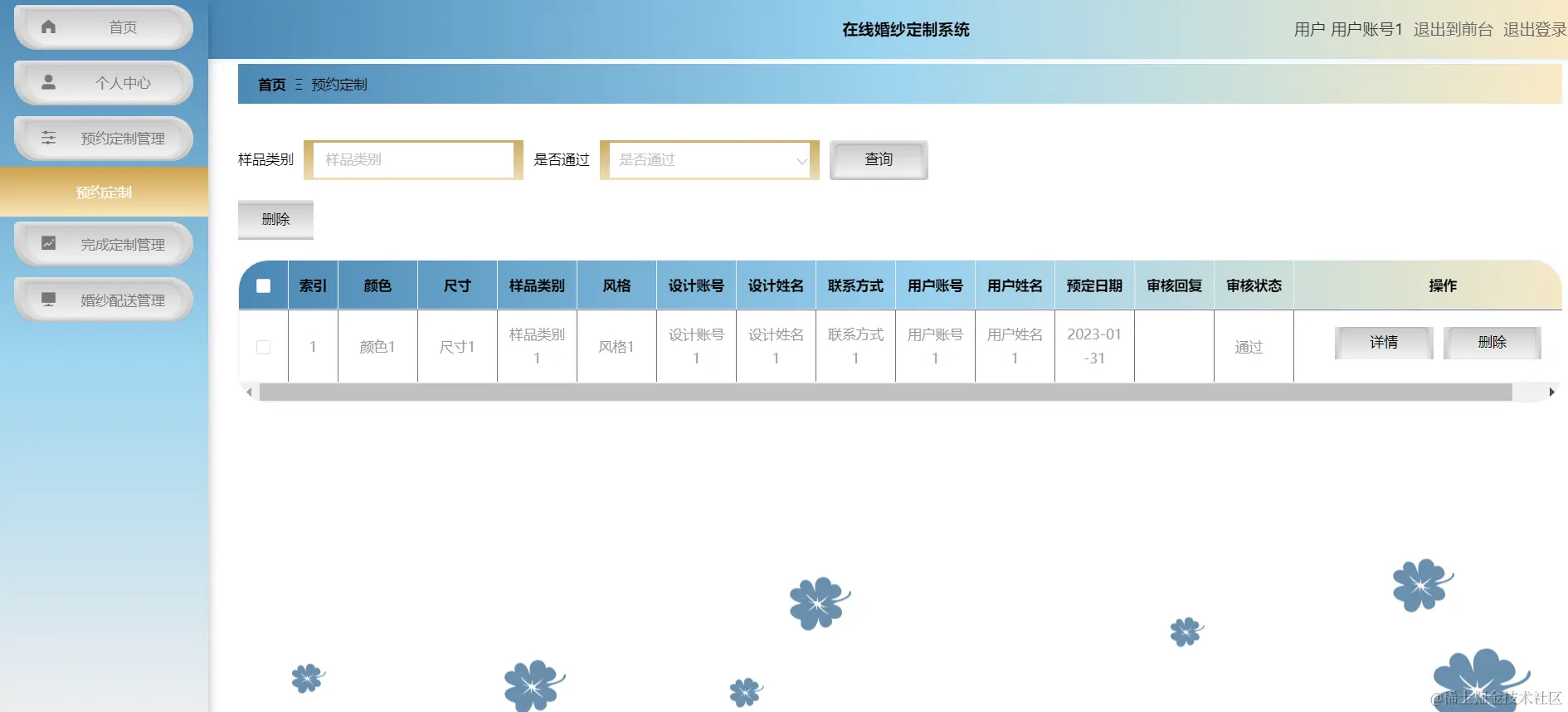
Task: Click the 尺寸 column header
Action: tap(457, 285)
